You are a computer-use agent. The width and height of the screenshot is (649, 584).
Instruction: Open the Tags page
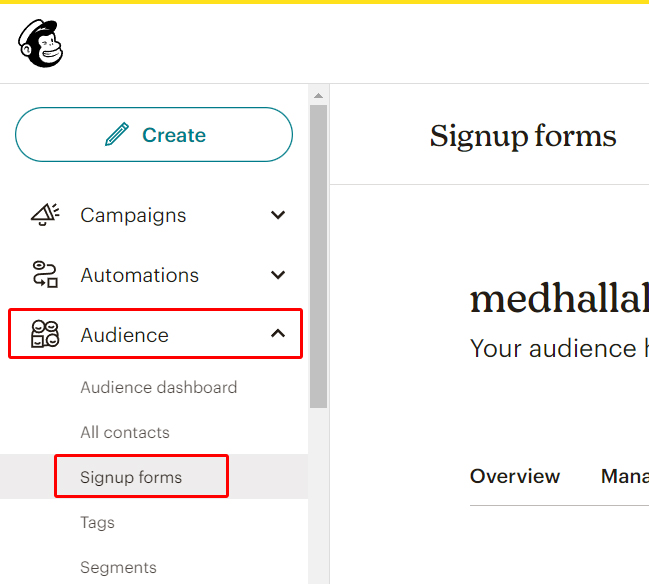[97, 522]
